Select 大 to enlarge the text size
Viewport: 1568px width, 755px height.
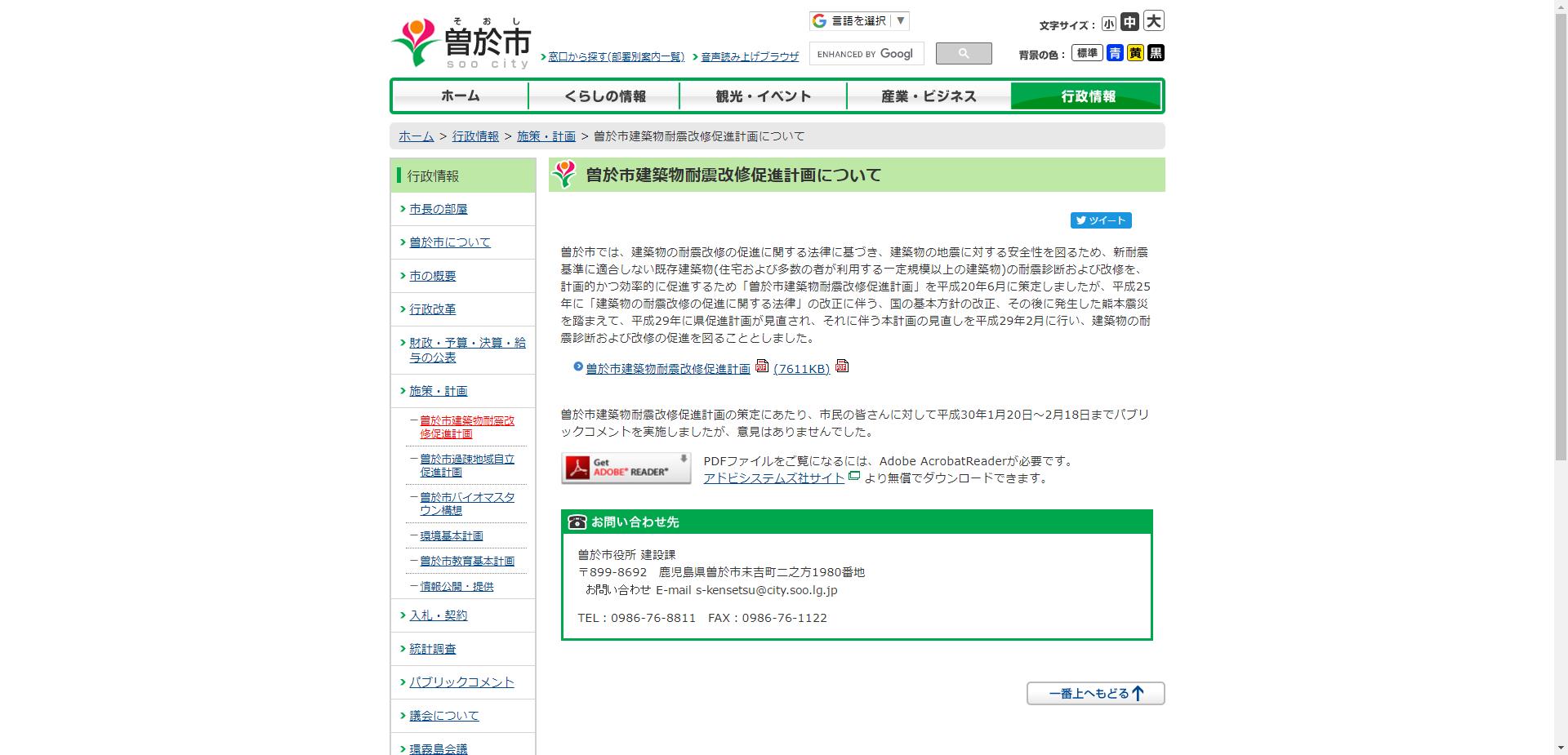(1152, 23)
